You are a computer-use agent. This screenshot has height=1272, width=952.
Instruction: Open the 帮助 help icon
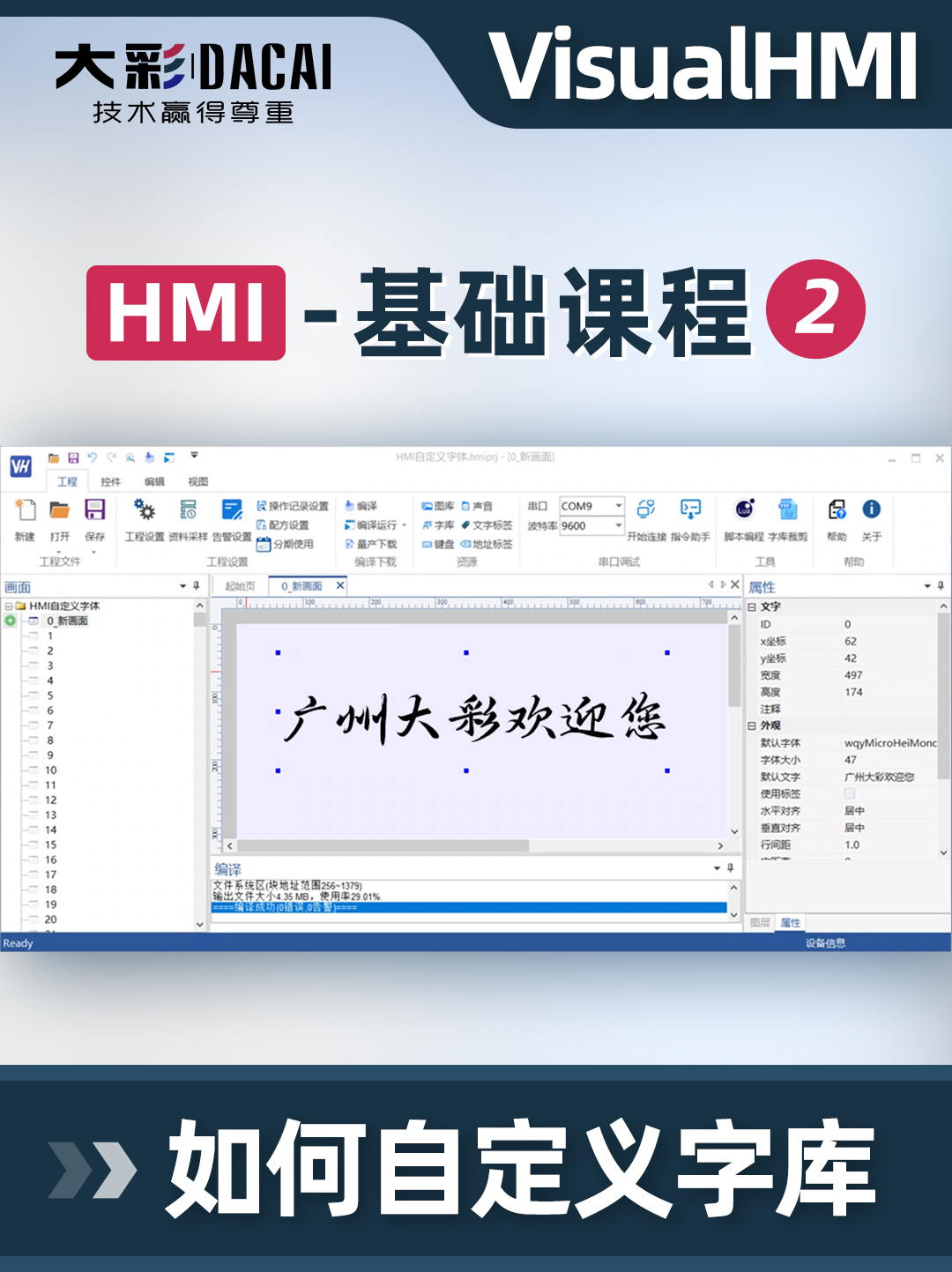click(x=837, y=510)
